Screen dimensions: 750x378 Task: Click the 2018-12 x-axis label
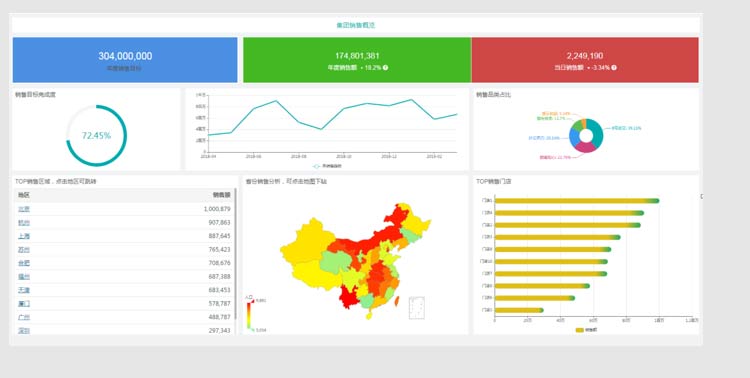click(x=389, y=156)
